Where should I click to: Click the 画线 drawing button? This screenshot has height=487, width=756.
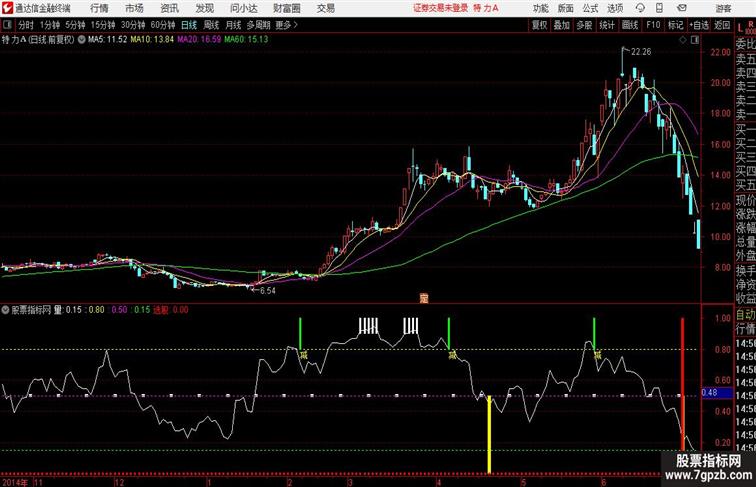[630, 25]
